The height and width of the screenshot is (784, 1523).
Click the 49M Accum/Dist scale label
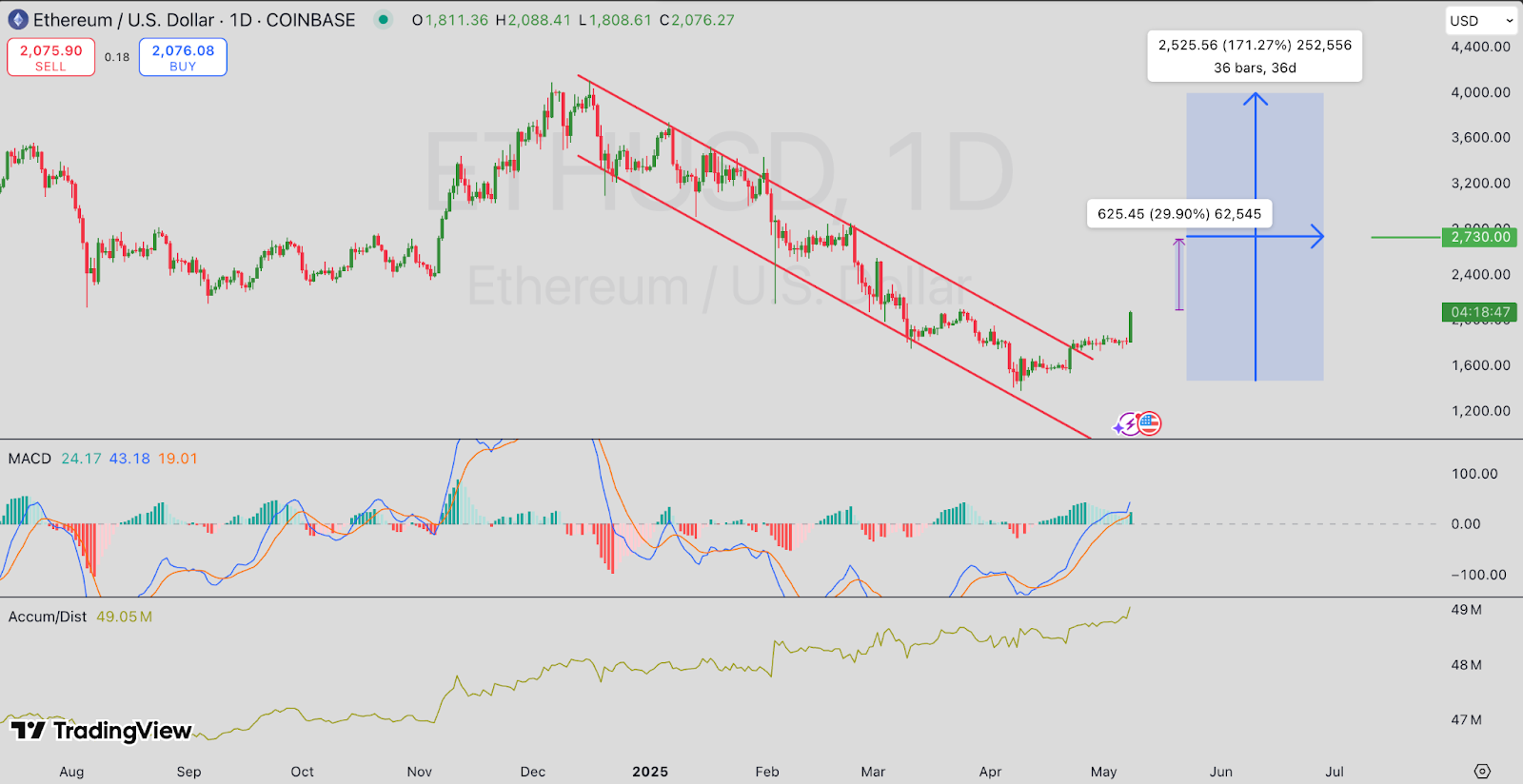pyautogui.click(x=1466, y=610)
